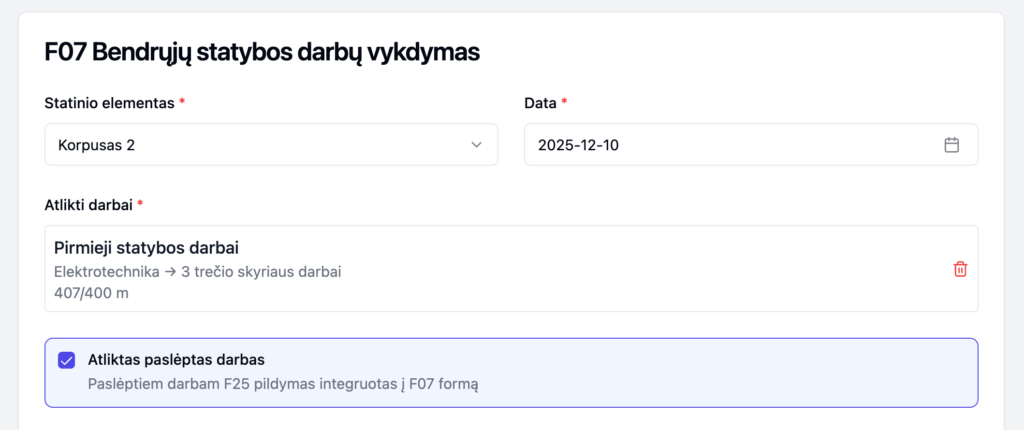1024x430 pixels.
Task: Click the Data field label
Action: 540,103
